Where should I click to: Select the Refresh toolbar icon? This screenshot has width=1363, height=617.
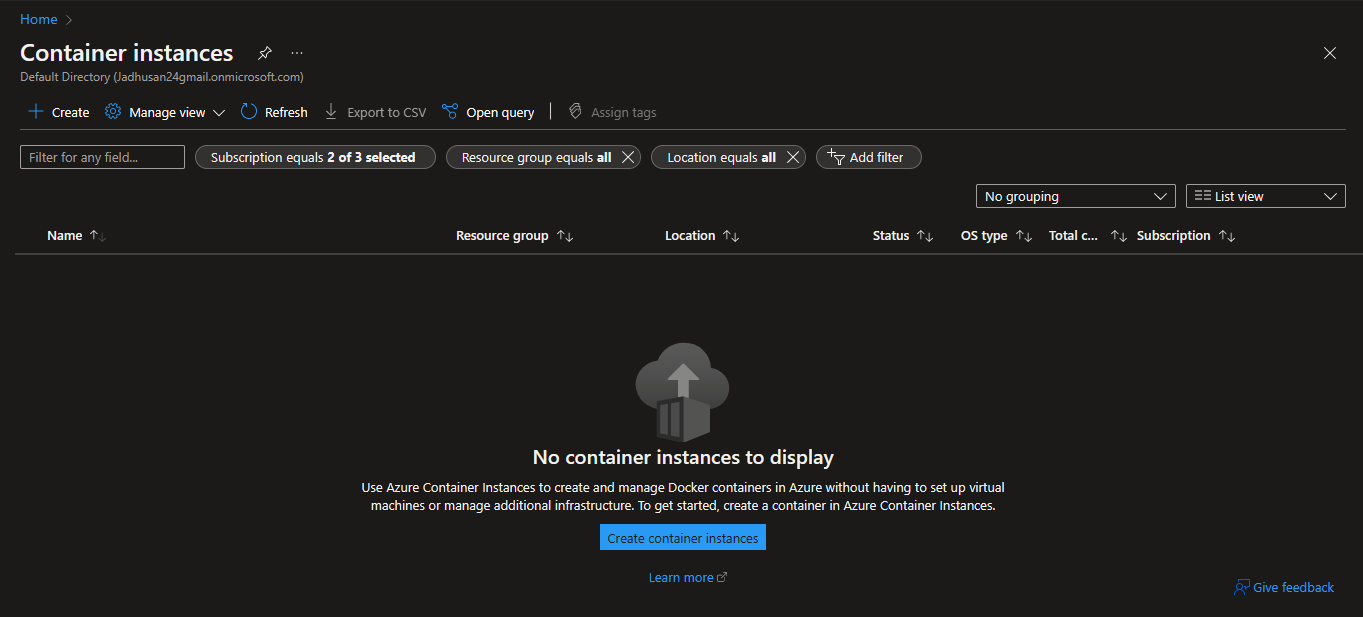pos(247,111)
